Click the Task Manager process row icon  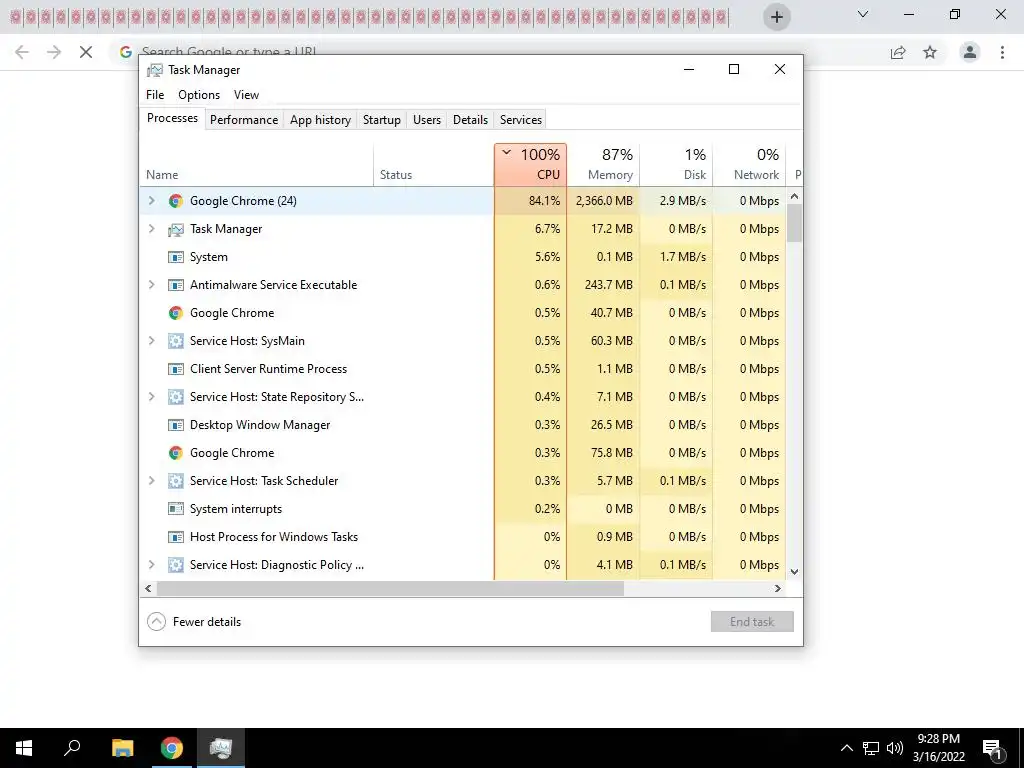tap(176, 229)
